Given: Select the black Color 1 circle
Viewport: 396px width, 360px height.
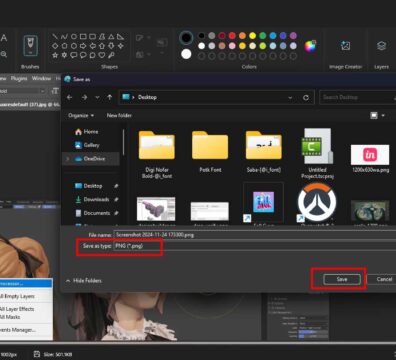Looking at the screenshot, I should [x=186, y=38].
